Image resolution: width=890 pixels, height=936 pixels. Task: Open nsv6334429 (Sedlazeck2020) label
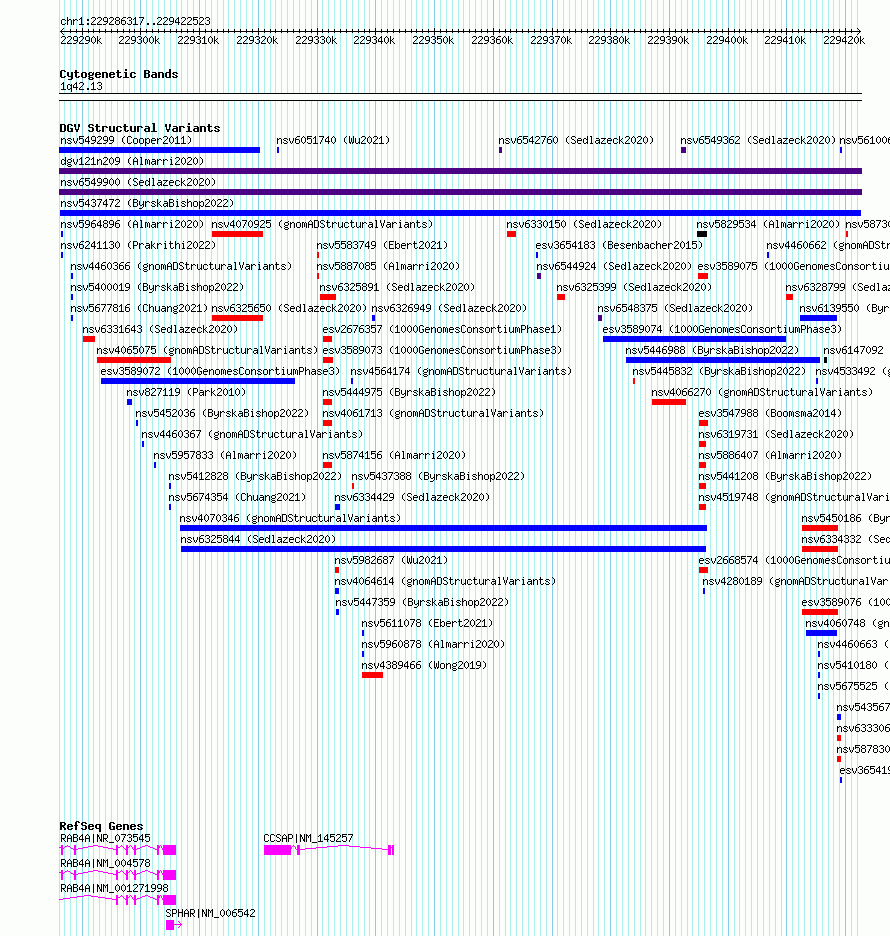412,497
